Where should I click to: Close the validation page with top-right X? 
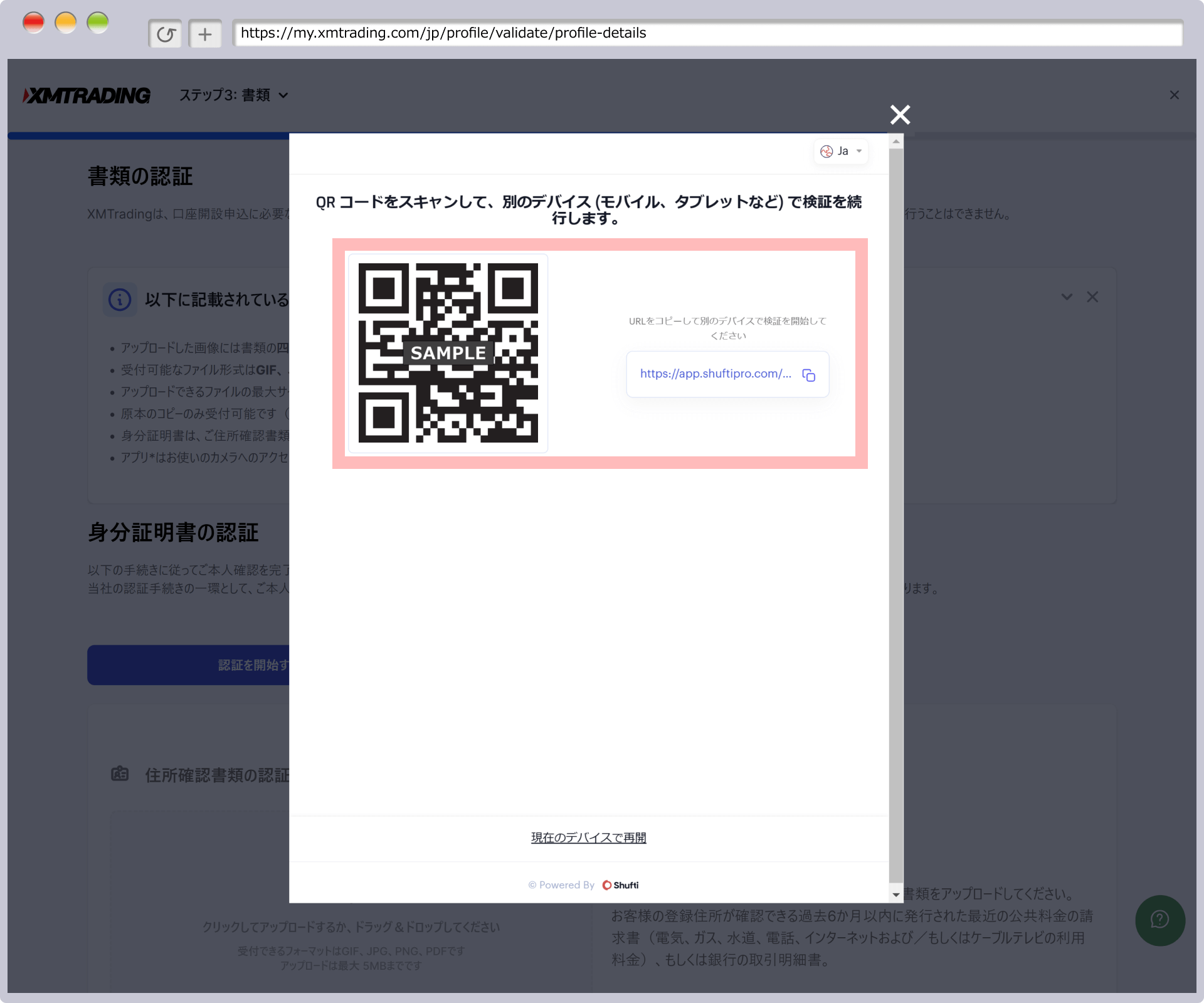point(1174,95)
